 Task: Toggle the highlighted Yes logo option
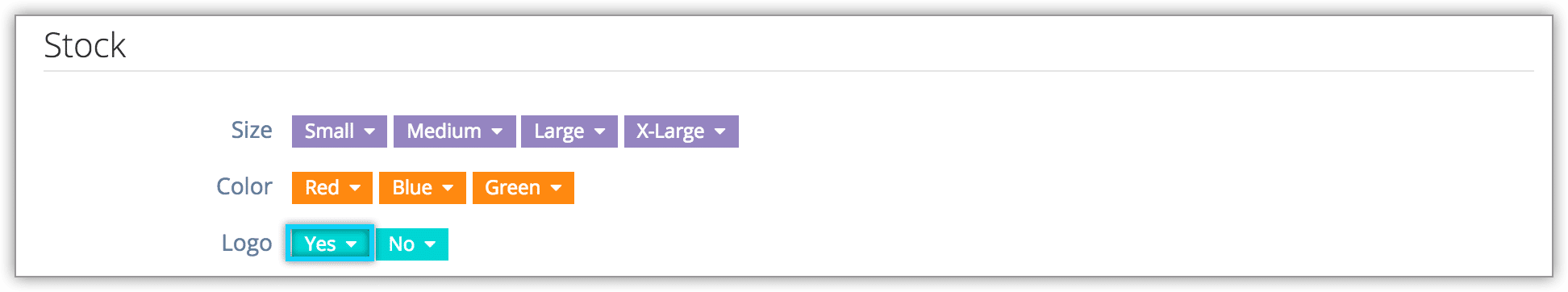tap(330, 244)
